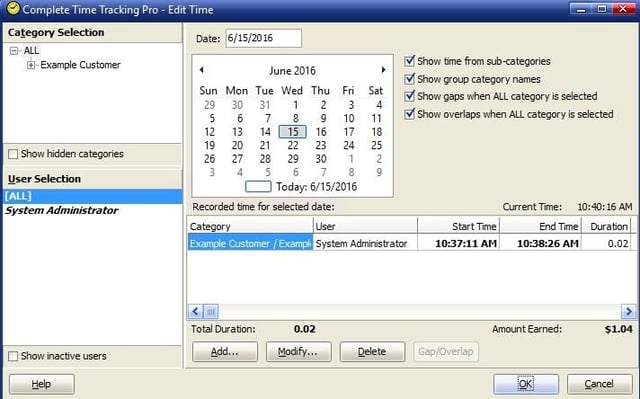This screenshot has height=399, width=640.
Task: Select June 22 in the calendar
Action: click(x=293, y=145)
